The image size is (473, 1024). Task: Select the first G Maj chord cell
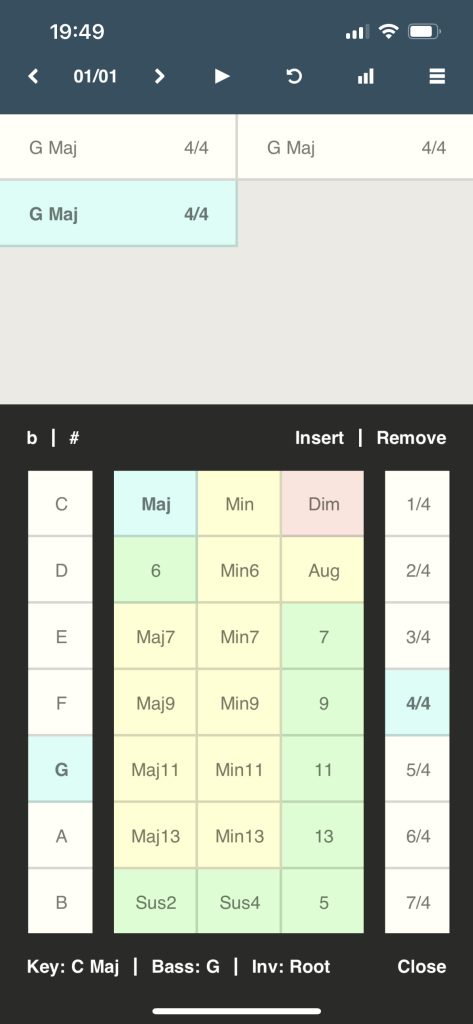(x=118, y=147)
